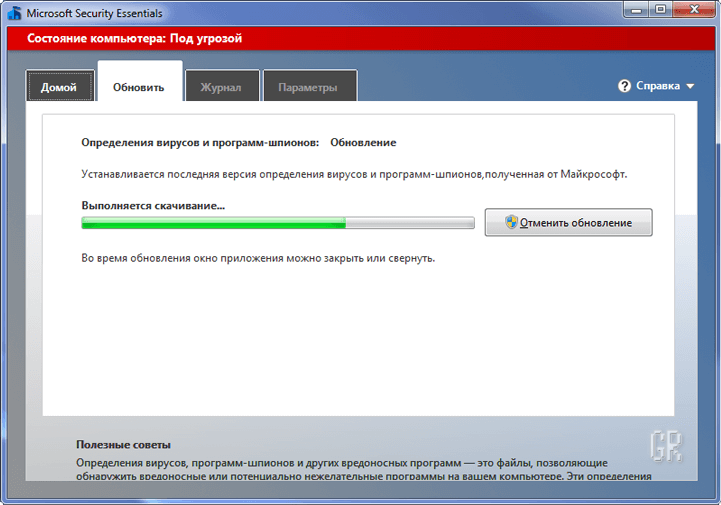Click the Устанавливается последняя версия description text
This screenshot has height=505, width=721.
pos(354,174)
